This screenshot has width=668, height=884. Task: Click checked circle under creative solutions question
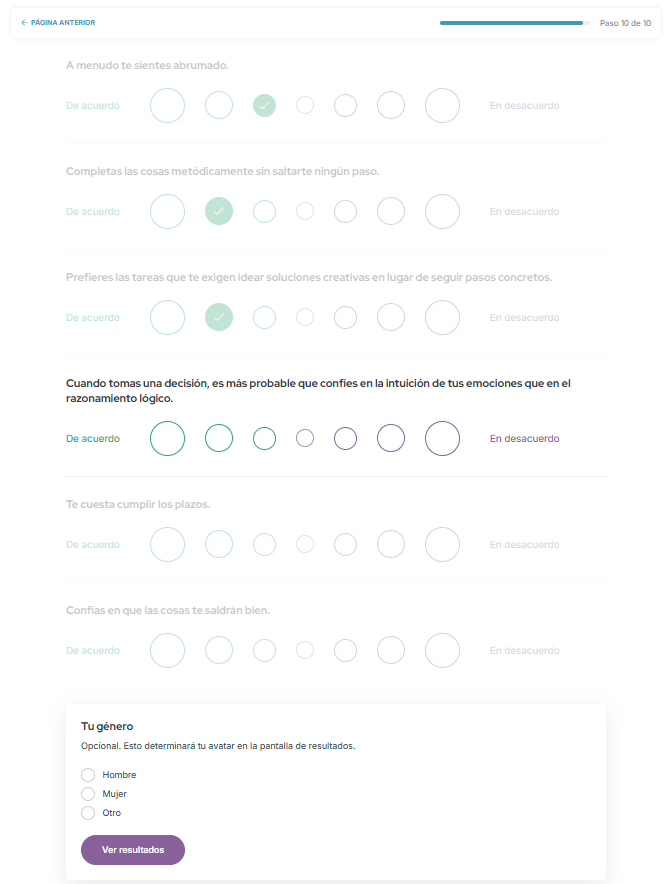(x=219, y=317)
